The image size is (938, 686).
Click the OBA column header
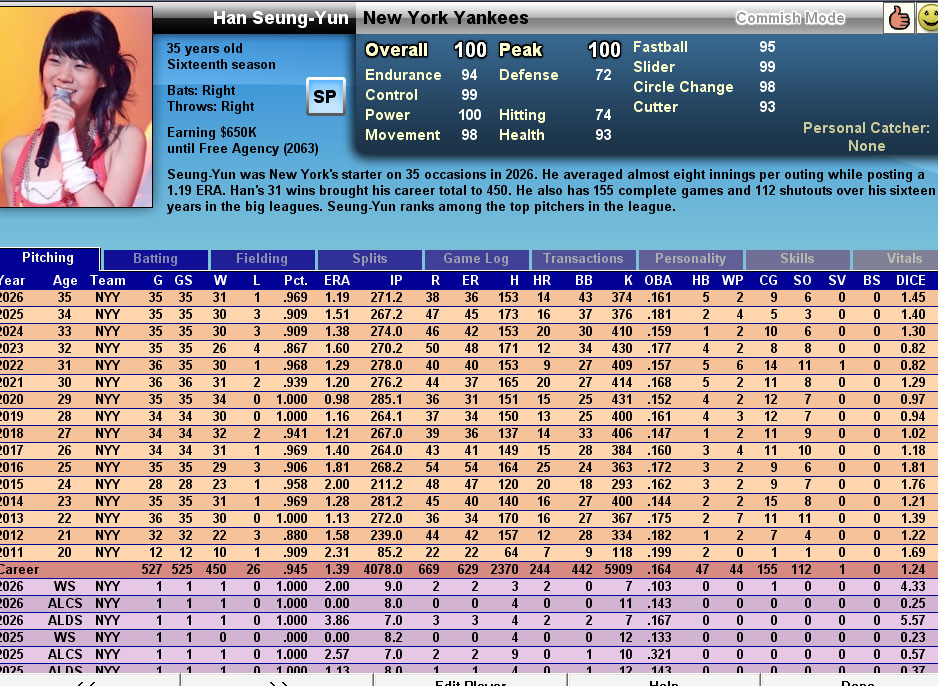658,281
